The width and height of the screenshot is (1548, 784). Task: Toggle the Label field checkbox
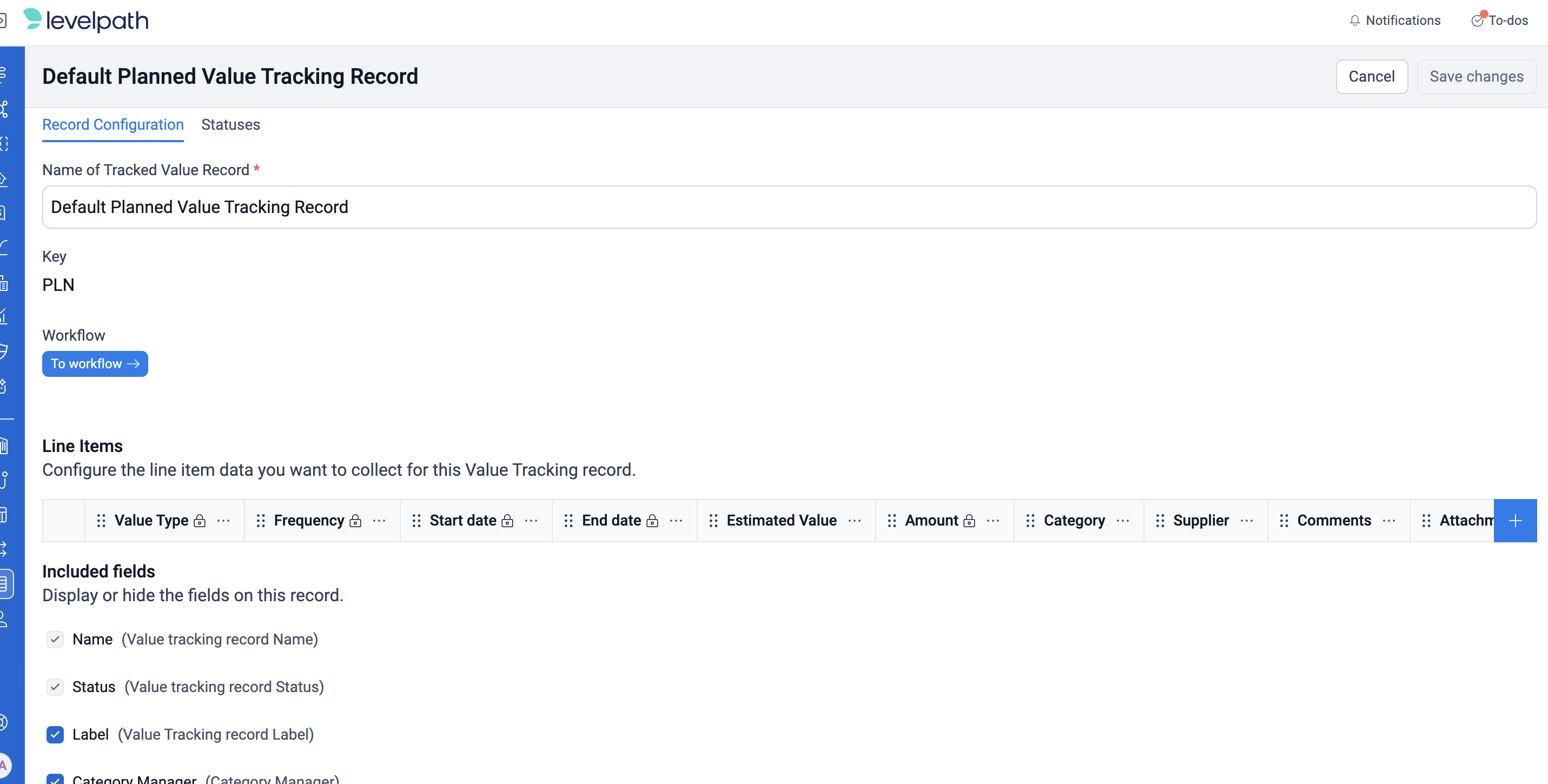click(x=55, y=734)
